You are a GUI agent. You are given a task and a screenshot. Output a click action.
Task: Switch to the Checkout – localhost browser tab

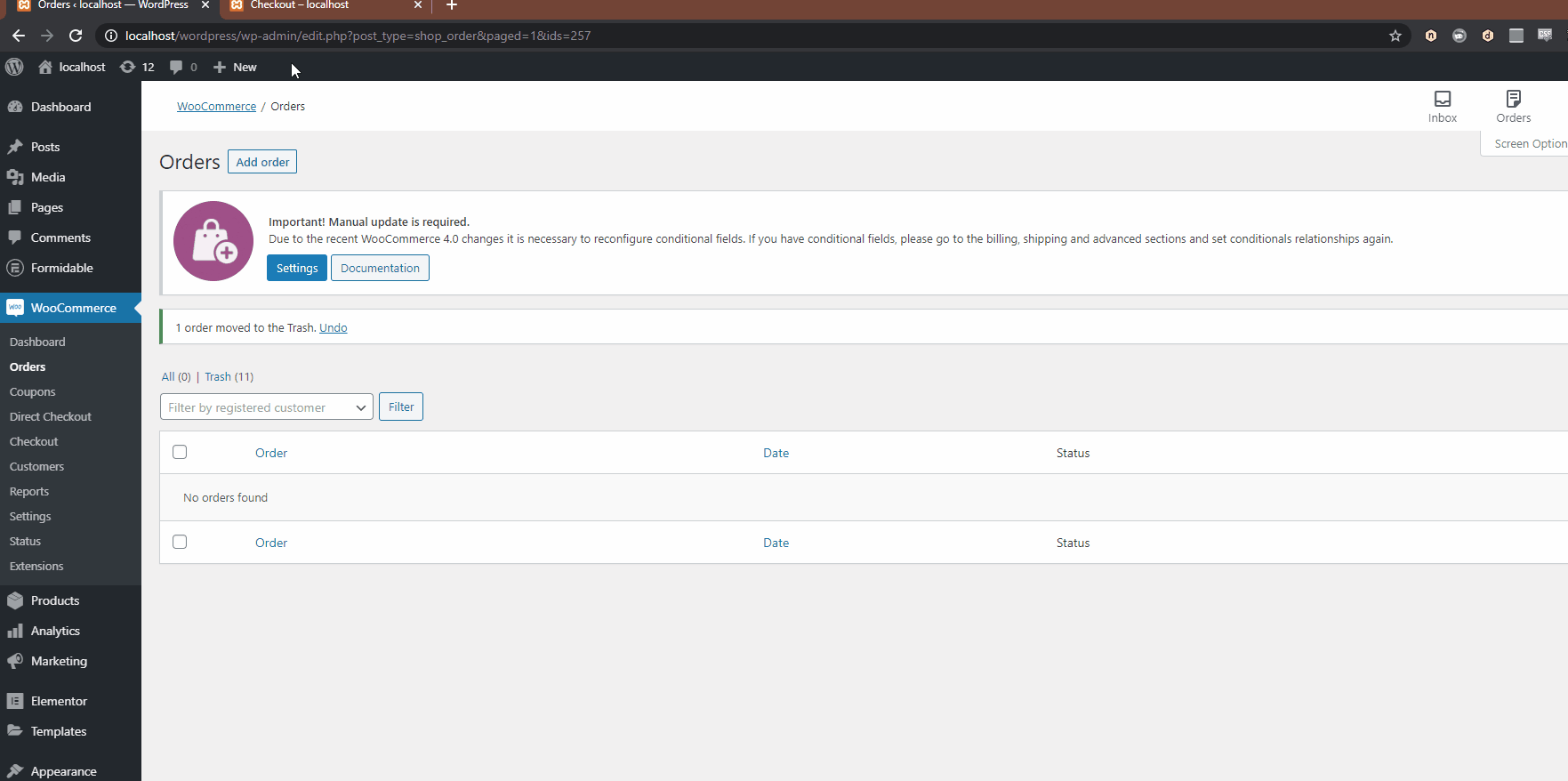[x=301, y=5]
